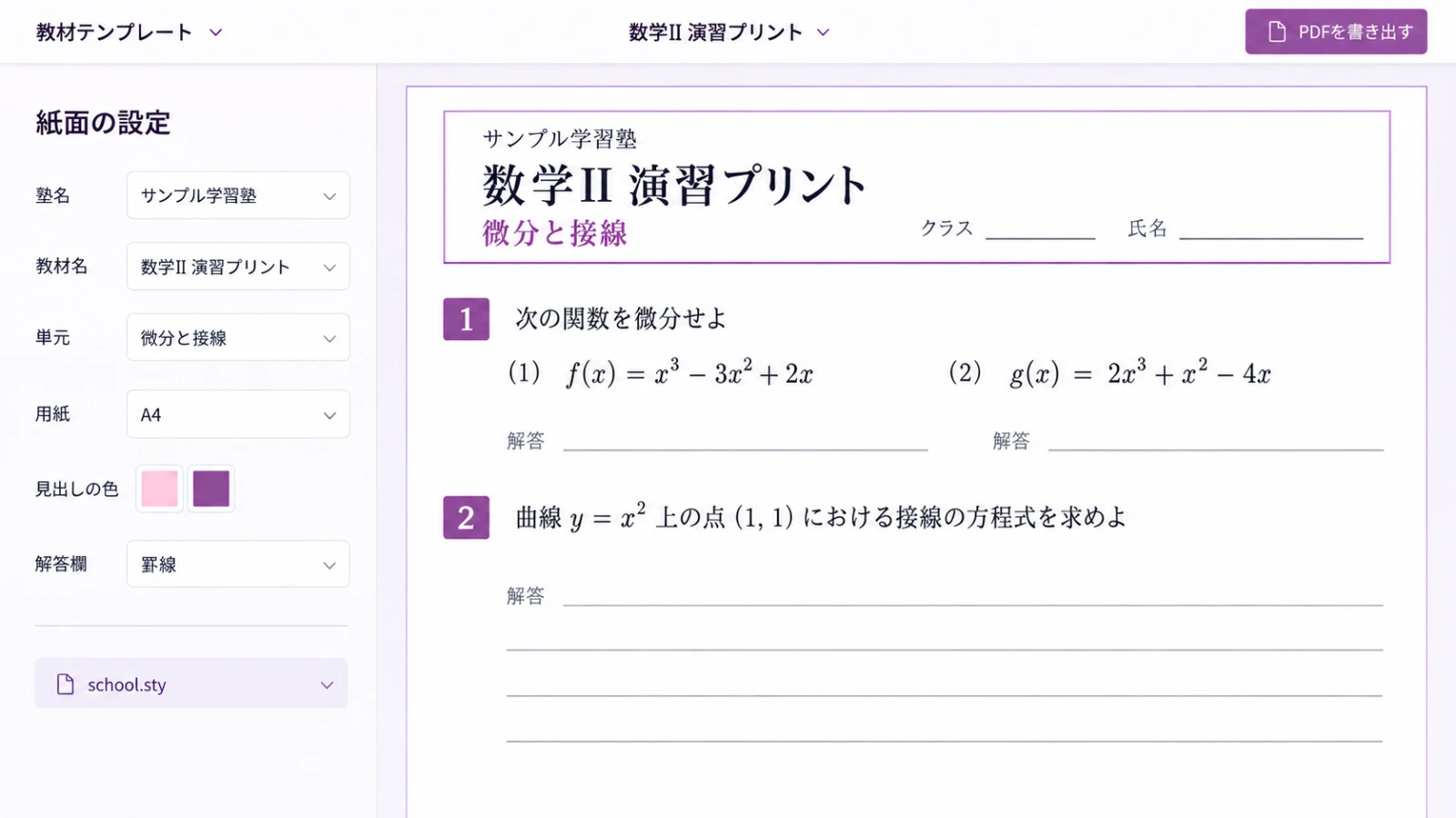Screen dimensions: 1456x818
Task: Click the instruction 次の関数を微分せよ
Action: (x=622, y=318)
